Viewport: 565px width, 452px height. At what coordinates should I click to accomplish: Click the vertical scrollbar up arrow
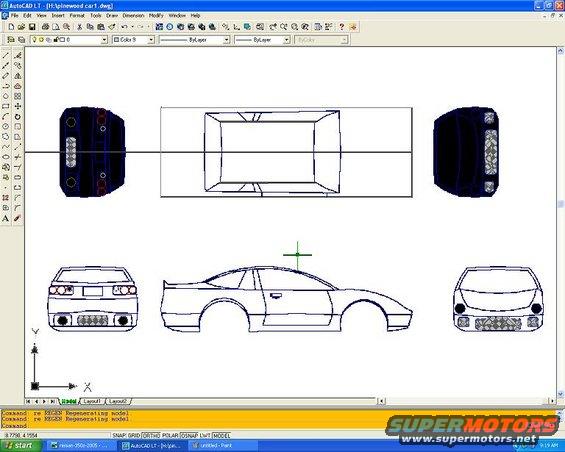(561, 52)
